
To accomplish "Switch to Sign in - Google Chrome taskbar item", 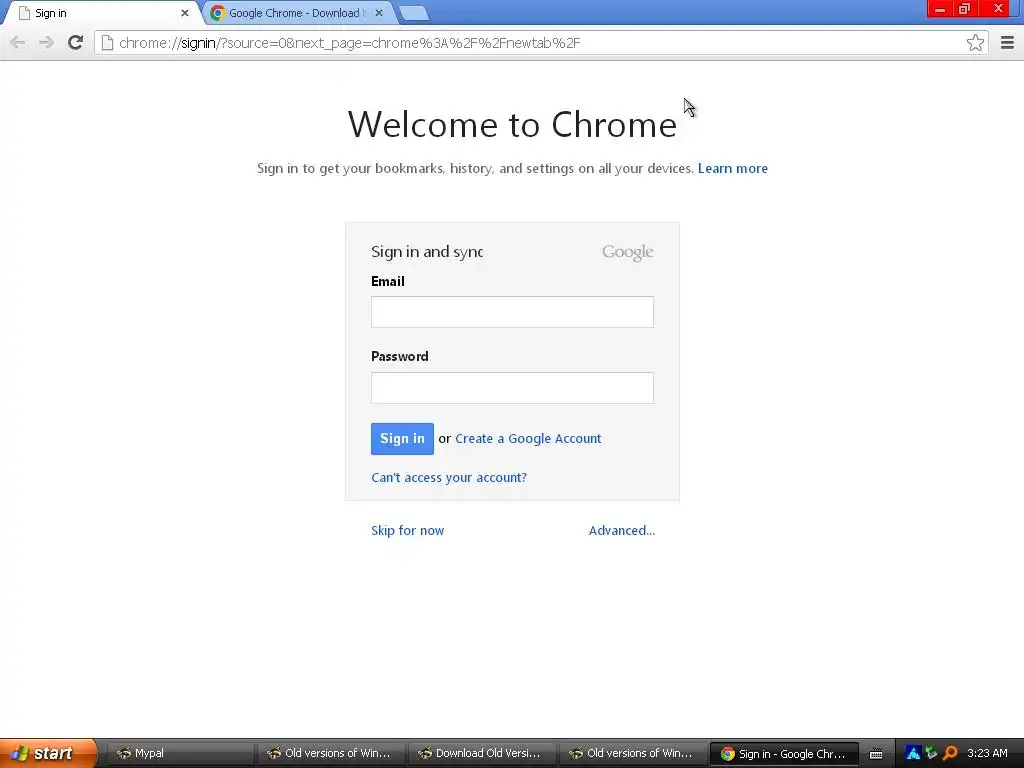I will pyautogui.click(x=784, y=754).
